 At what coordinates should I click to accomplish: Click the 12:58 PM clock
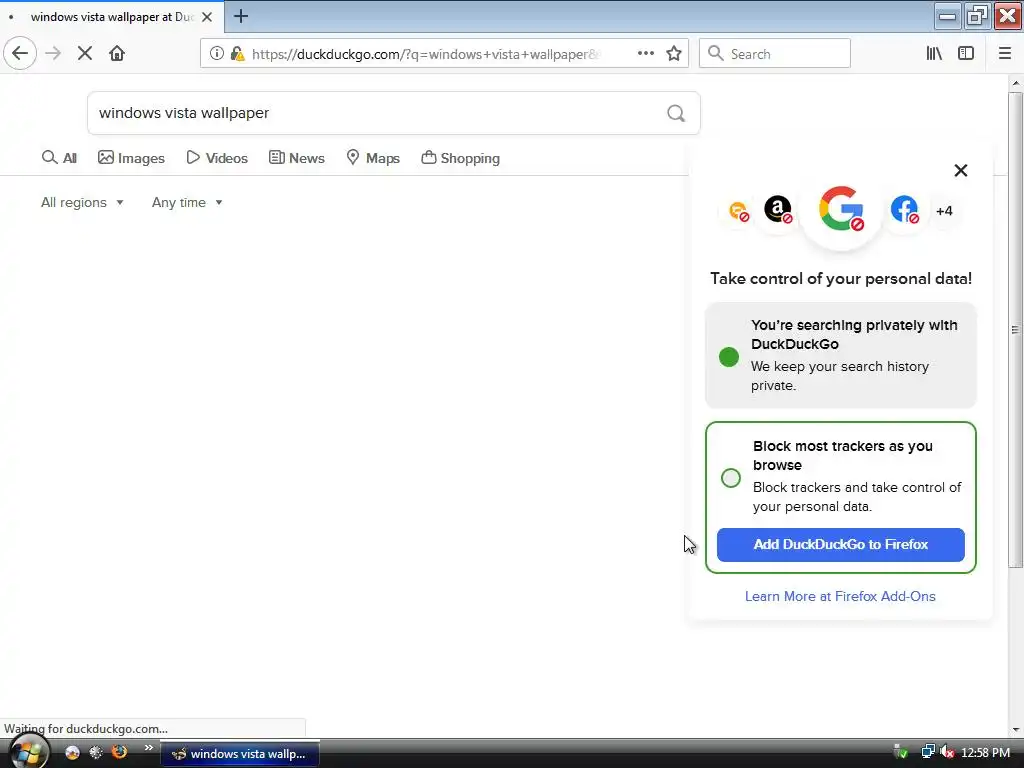click(985, 753)
